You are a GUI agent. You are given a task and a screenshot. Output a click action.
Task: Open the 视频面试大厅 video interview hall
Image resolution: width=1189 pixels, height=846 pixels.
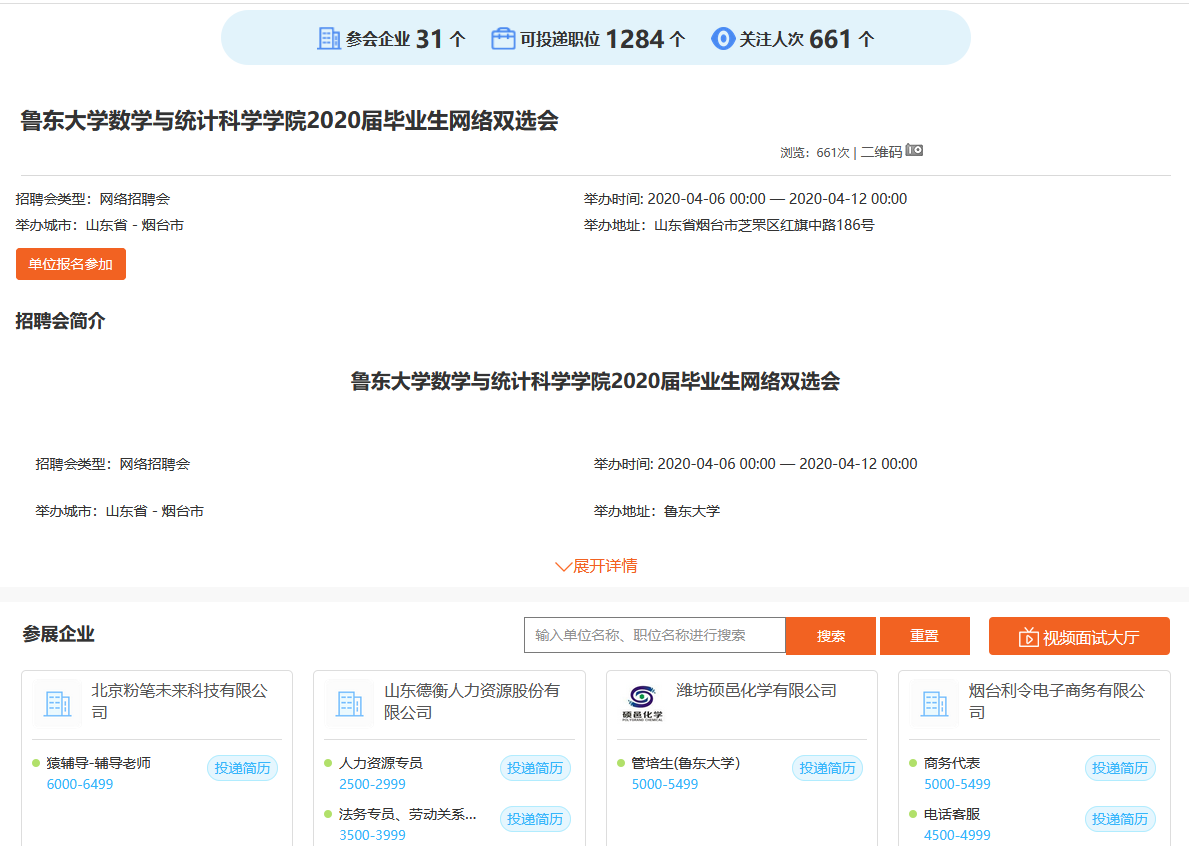click(1079, 637)
